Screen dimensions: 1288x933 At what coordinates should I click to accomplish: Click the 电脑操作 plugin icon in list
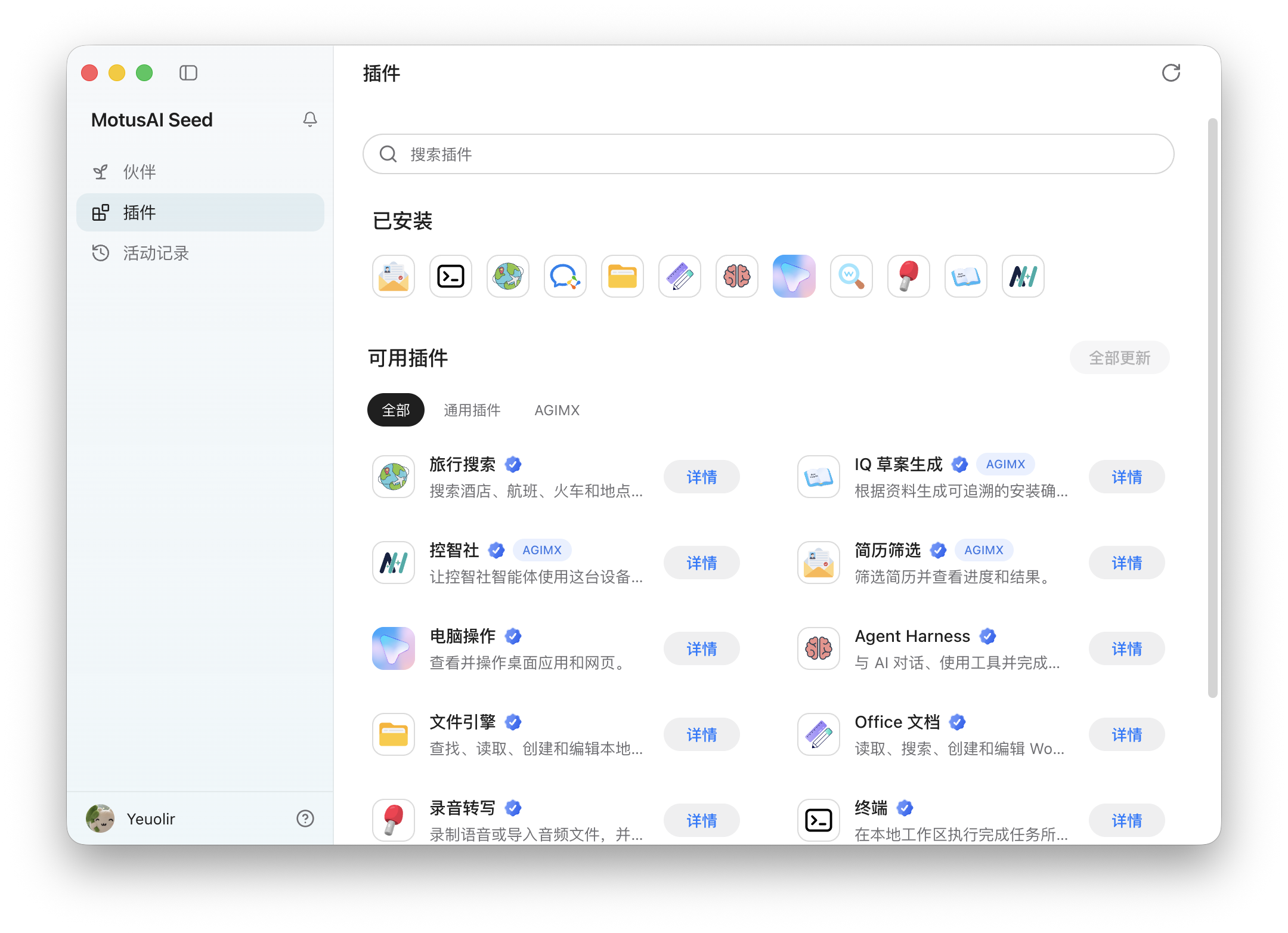point(394,648)
